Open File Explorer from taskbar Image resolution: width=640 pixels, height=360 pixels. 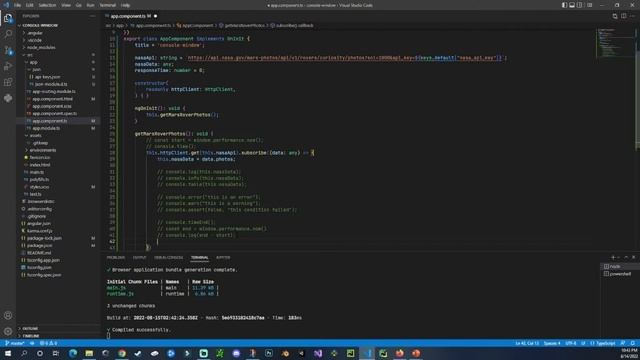[89, 353]
